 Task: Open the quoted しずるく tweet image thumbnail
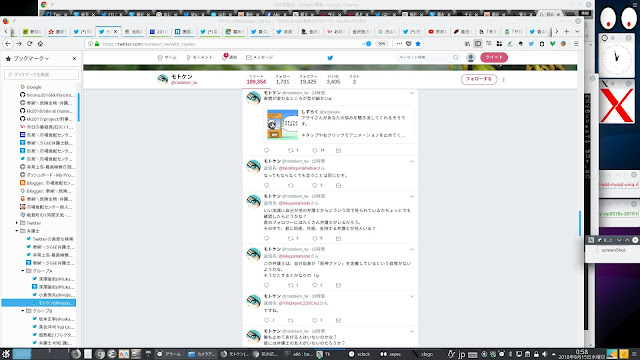coord(282,124)
